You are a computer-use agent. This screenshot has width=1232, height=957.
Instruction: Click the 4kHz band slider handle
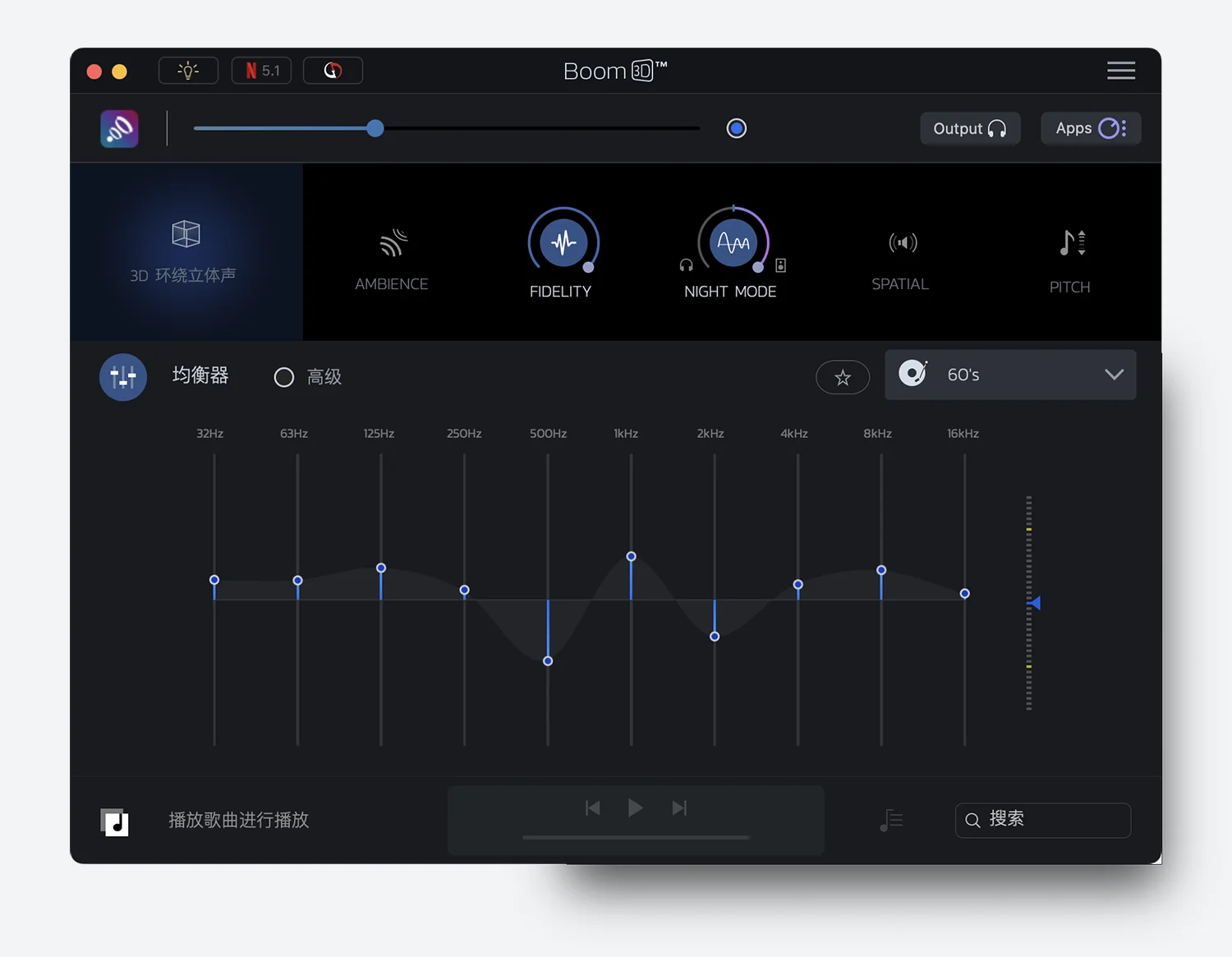tap(798, 585)
